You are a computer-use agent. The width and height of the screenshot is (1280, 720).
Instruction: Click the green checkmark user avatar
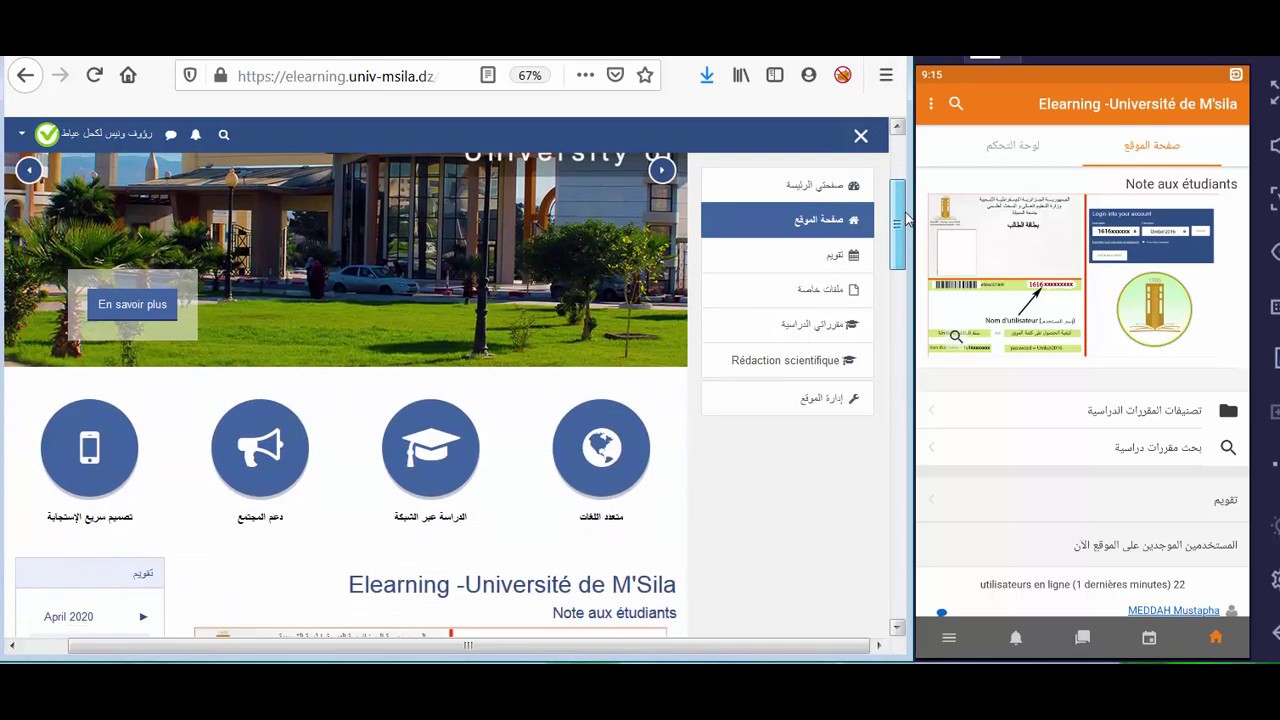click(x=47, y=134)
